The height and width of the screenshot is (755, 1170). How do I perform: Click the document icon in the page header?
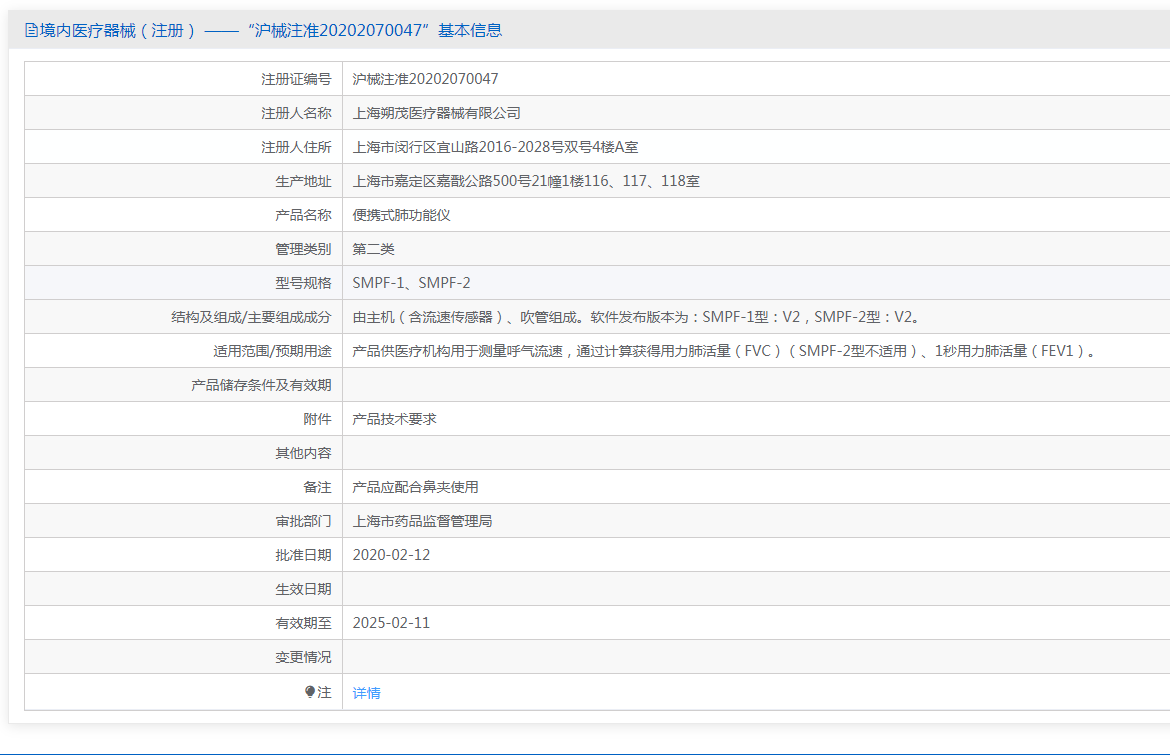click(31, 31)
